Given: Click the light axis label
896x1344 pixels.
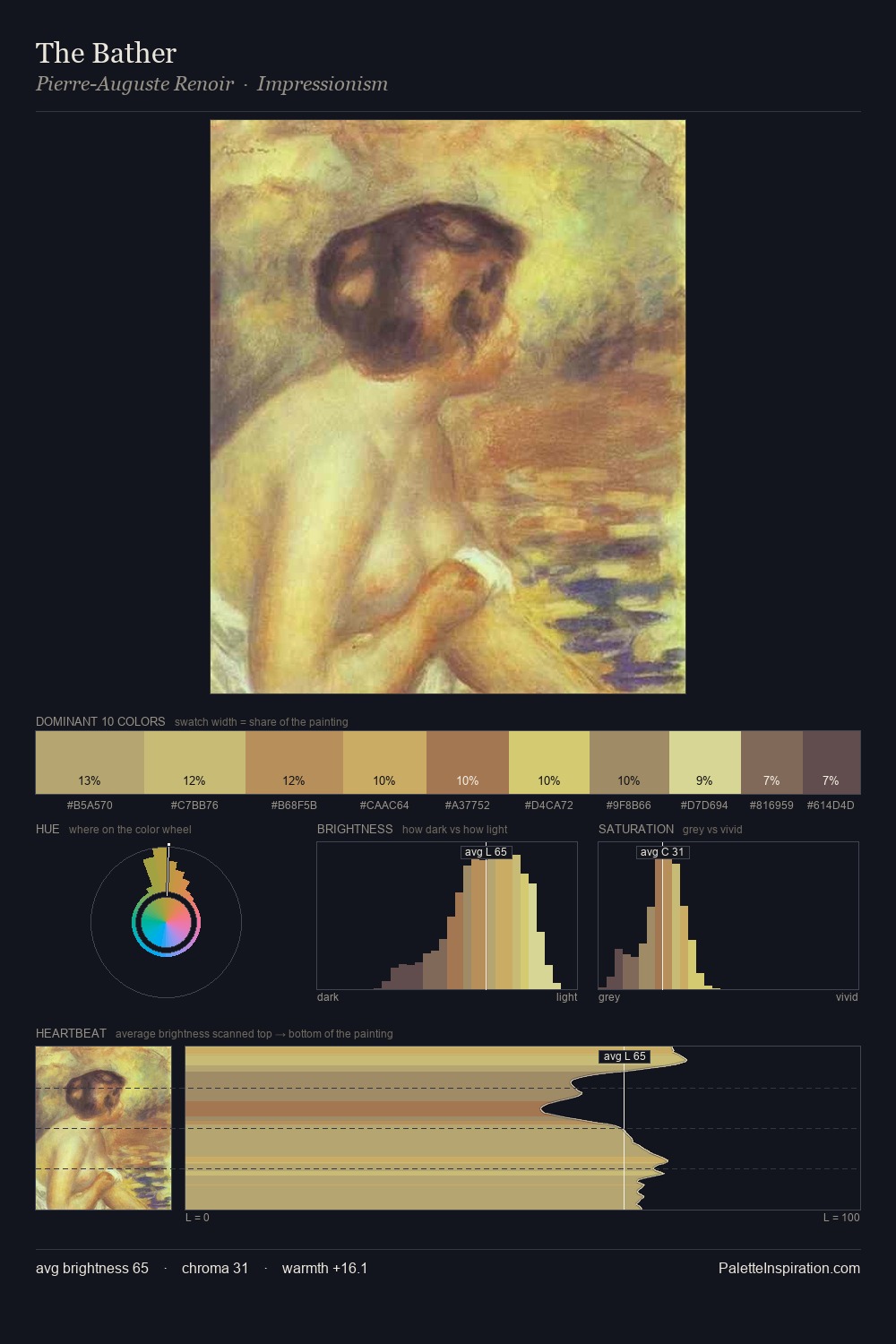Looking at the screenshot, I should point(566,997).
